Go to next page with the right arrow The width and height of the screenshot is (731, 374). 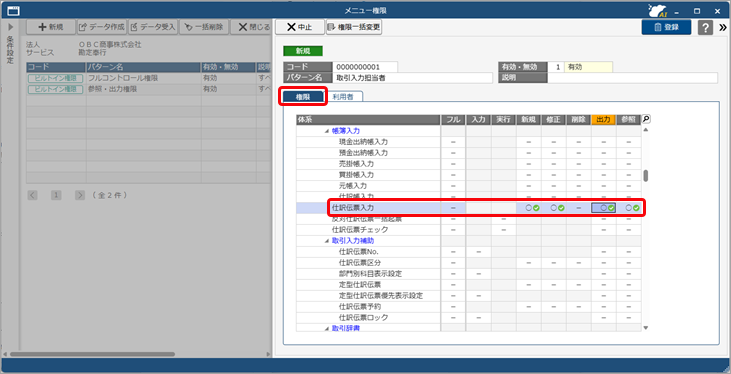pyautogui.click(x=80, y=195)
